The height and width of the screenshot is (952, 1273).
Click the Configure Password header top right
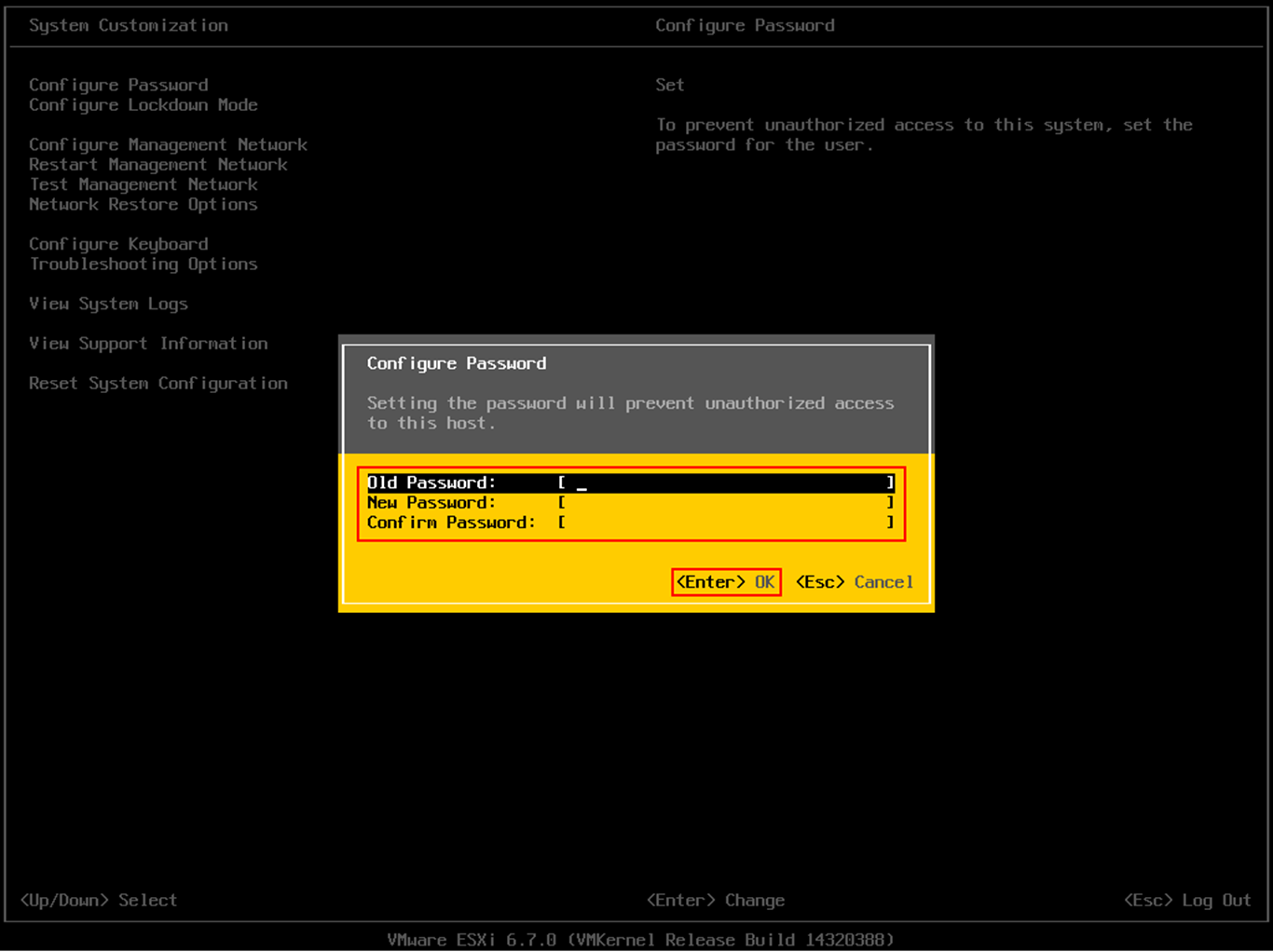click(745, 25)
